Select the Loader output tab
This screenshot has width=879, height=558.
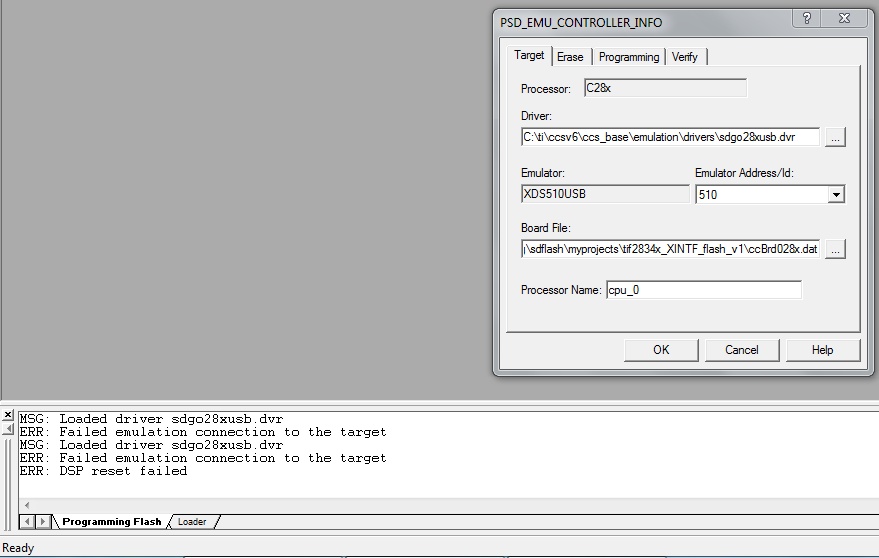point(192,522)
